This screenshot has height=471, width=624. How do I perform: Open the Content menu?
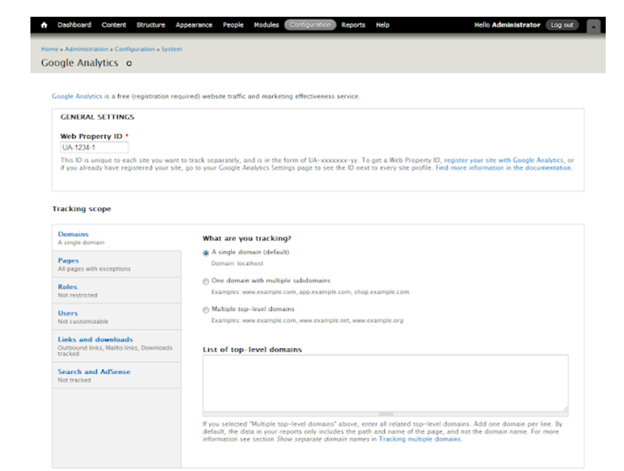coord(114,25)
